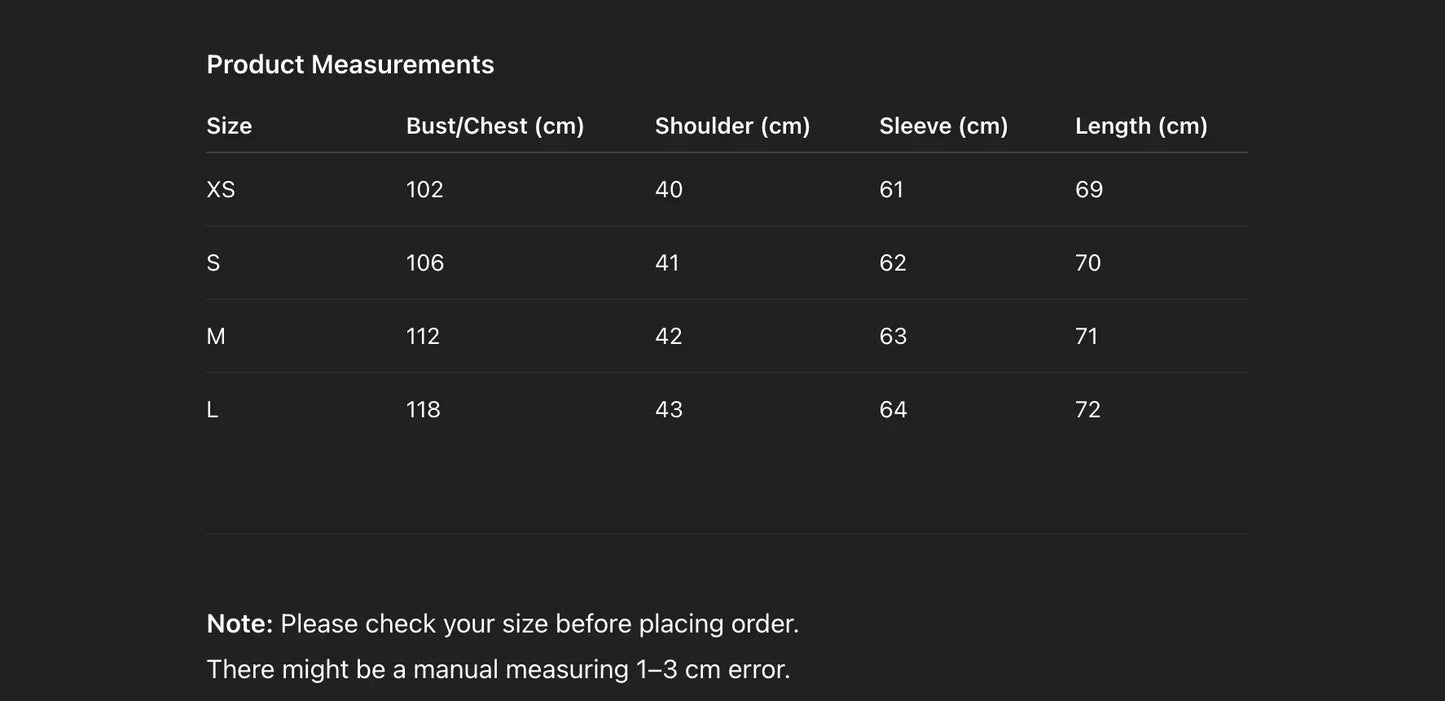The image size is (1445, 701).
Task: Click the Size column header
Action: click(229, 126)
